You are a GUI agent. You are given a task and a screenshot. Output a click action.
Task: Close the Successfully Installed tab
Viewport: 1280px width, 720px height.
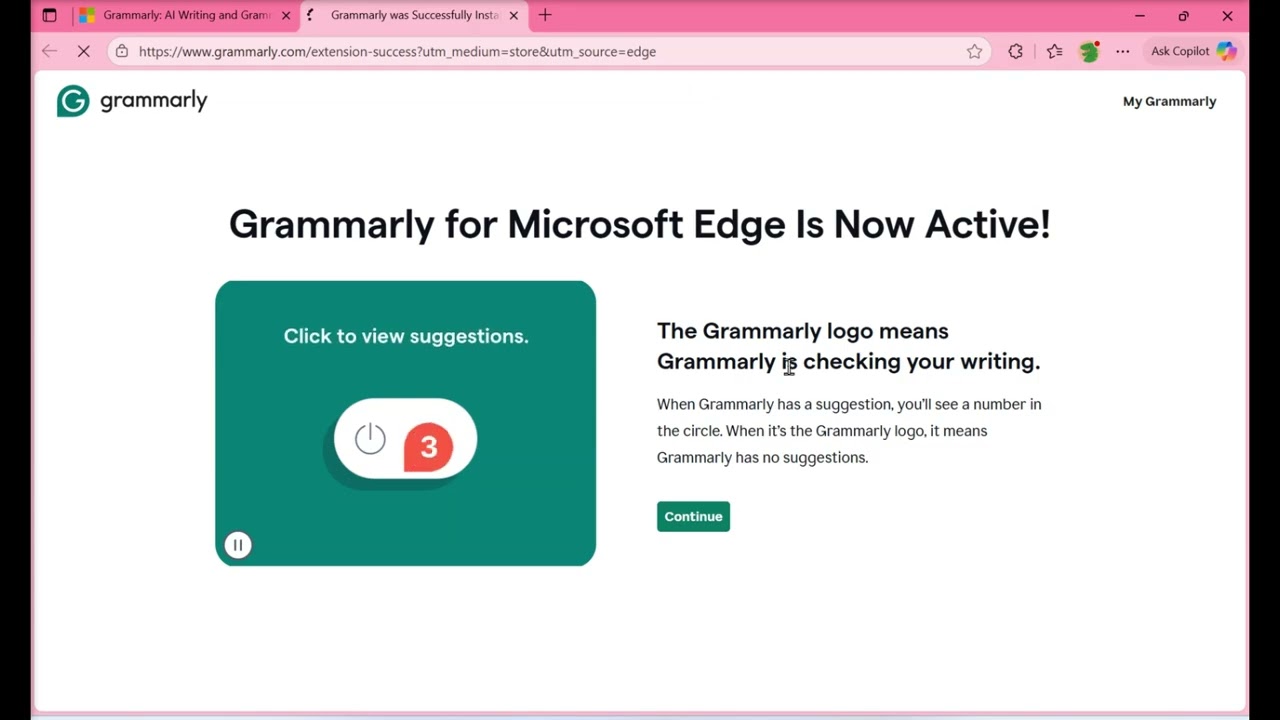[x=514, y=15]
